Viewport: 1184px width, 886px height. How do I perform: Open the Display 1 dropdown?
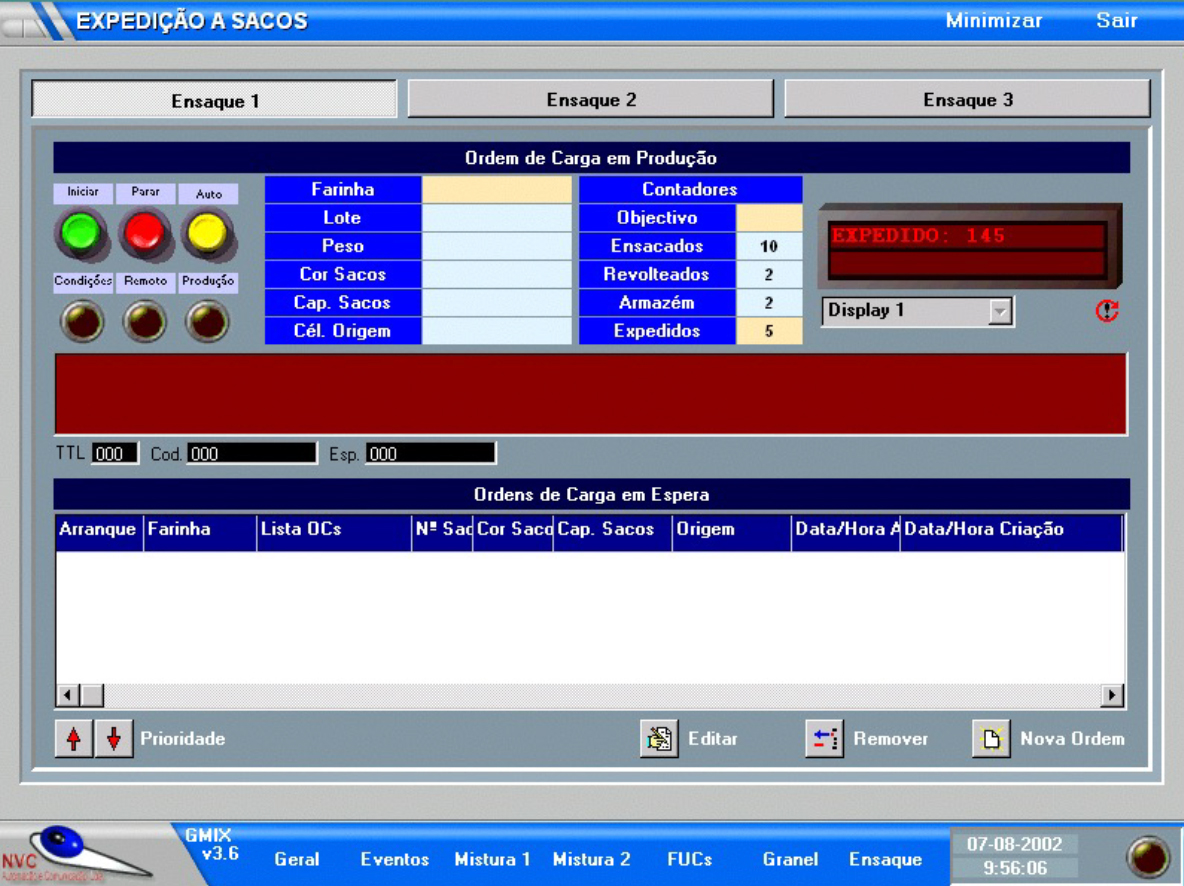pyautogui.click(x=1000, y=312)
